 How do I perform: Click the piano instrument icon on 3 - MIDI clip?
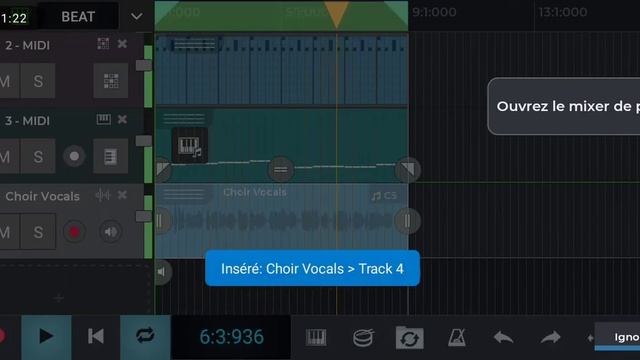click(190, 145)
